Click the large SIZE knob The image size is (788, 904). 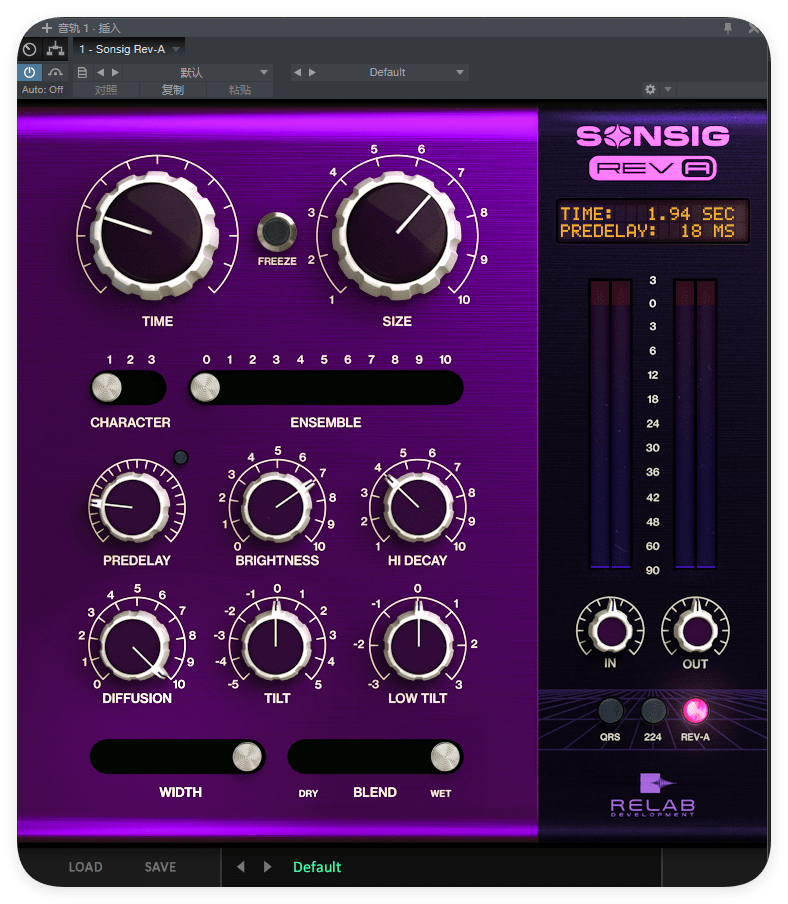[397, 234]
